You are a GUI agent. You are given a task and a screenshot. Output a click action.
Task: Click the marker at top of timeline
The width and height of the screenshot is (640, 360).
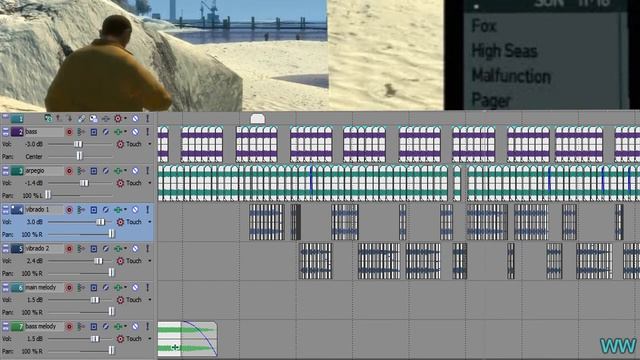click(x=258, y=118)
